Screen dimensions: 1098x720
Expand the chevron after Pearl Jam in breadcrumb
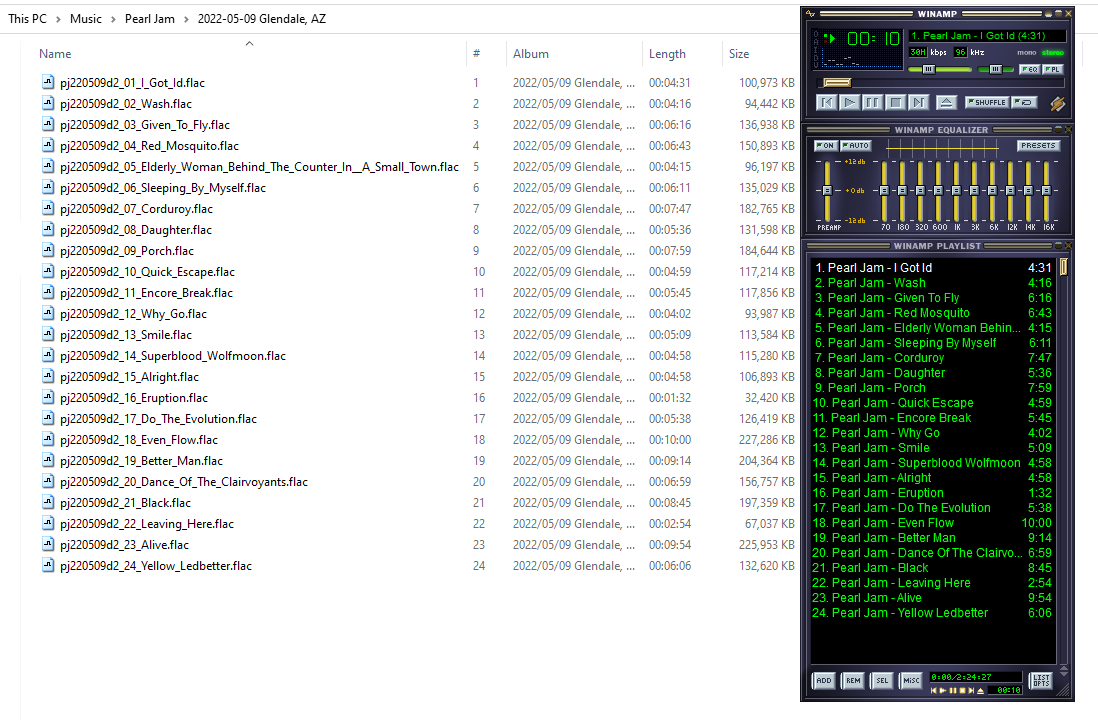click(186, 20)
